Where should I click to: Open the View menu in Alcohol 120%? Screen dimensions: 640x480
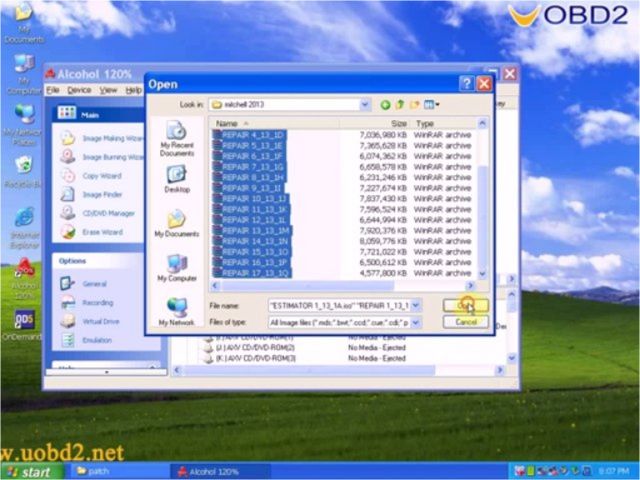(x=107, y=90)
